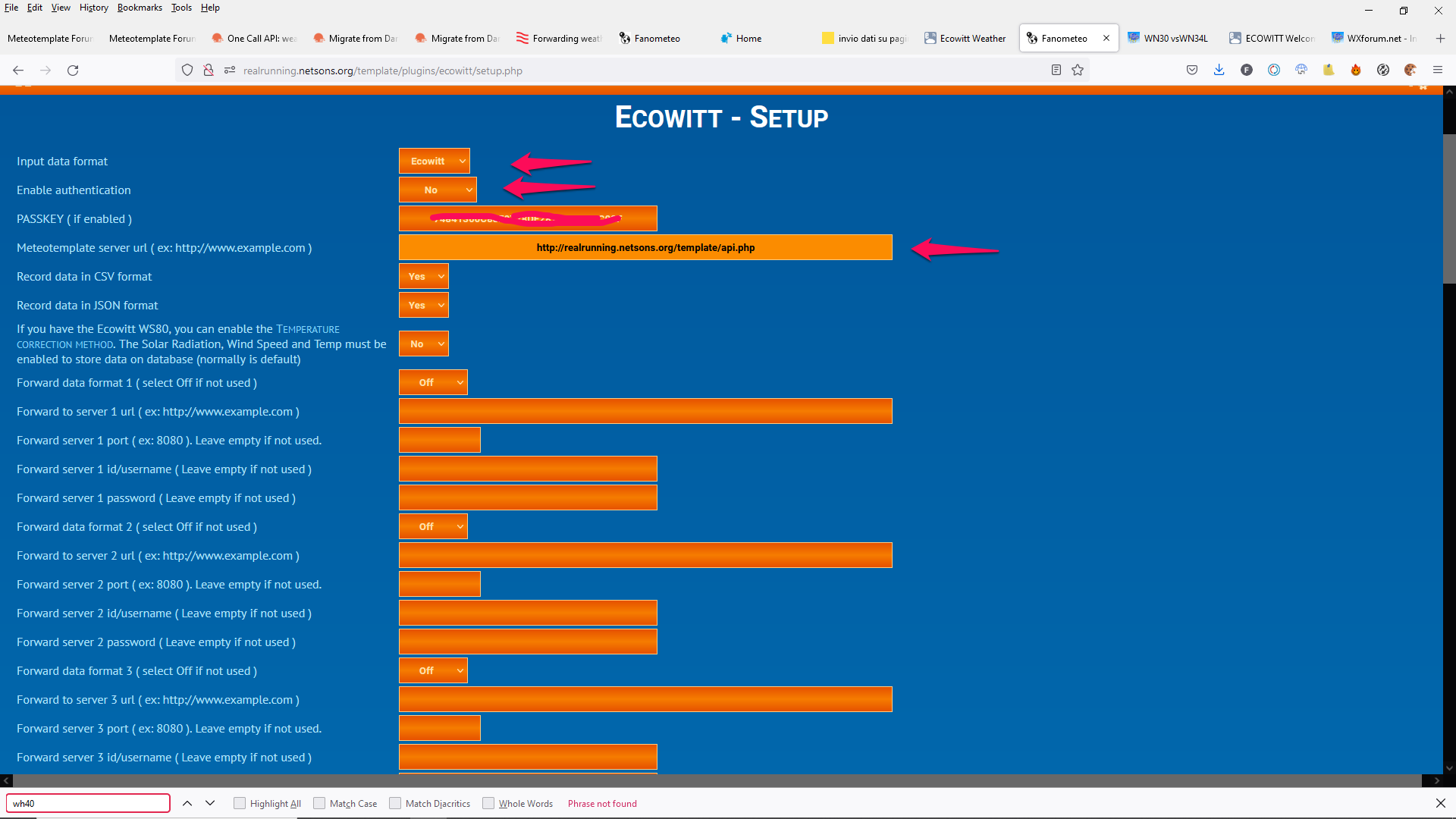Open the WS80 temperature correction No dropdown

click(424, 344)
